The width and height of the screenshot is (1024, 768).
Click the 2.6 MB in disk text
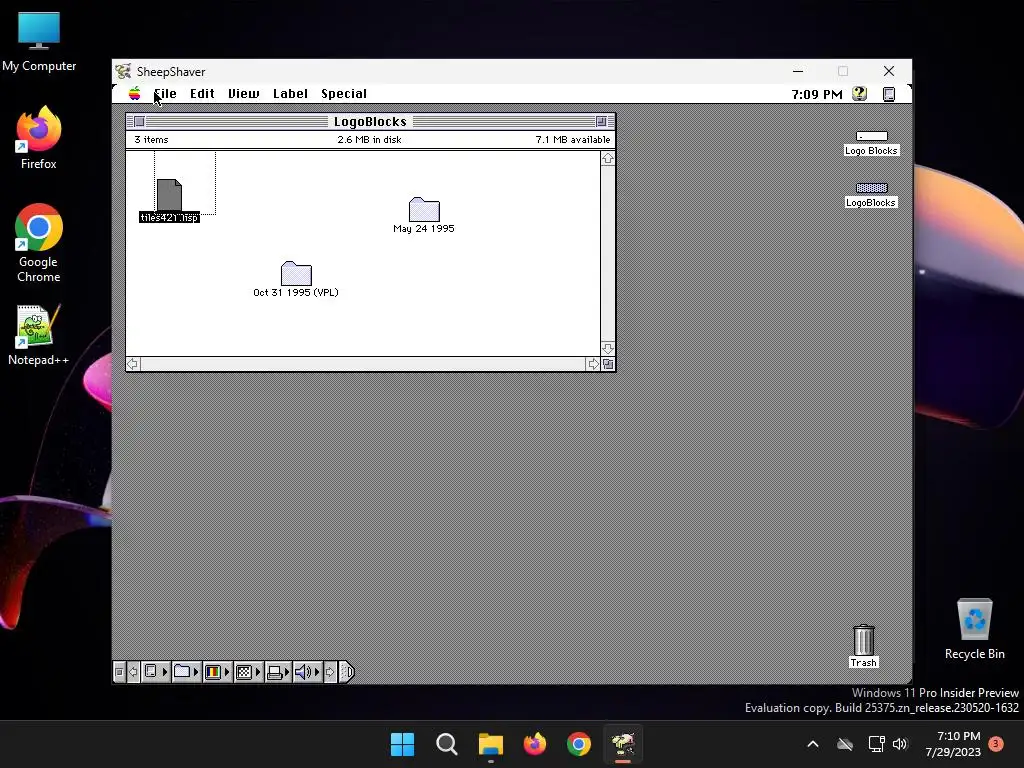click(370, 140)
